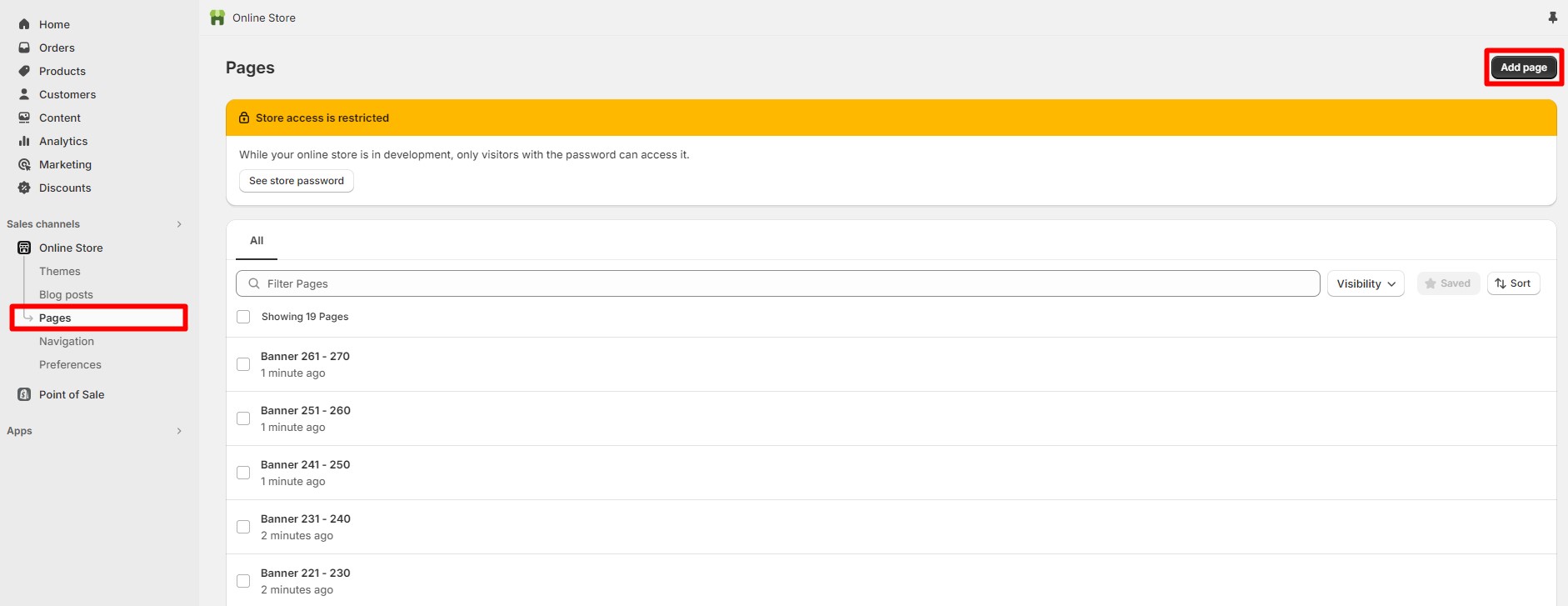Expand the Sales channels section chevron
Image resolution: width=1568 pixels, height=606 pixels.
coord(179,224)
